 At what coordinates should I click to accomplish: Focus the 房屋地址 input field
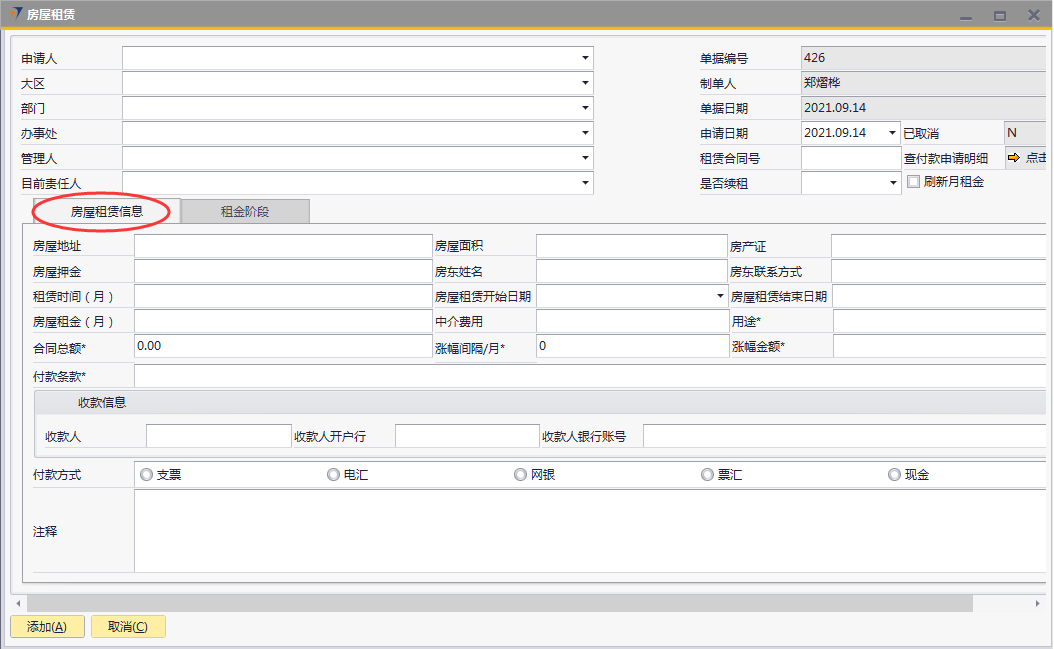[282, 246]
